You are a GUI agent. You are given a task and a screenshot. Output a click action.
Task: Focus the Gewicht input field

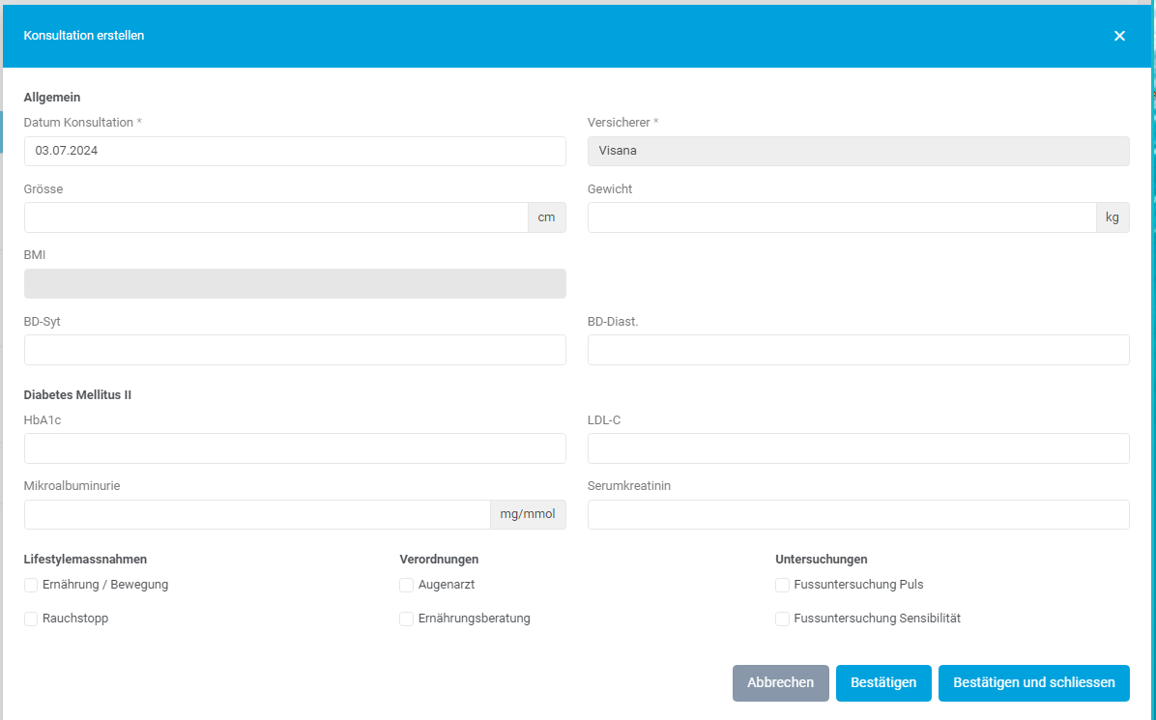pyautogui.click(x=841, y=217)
